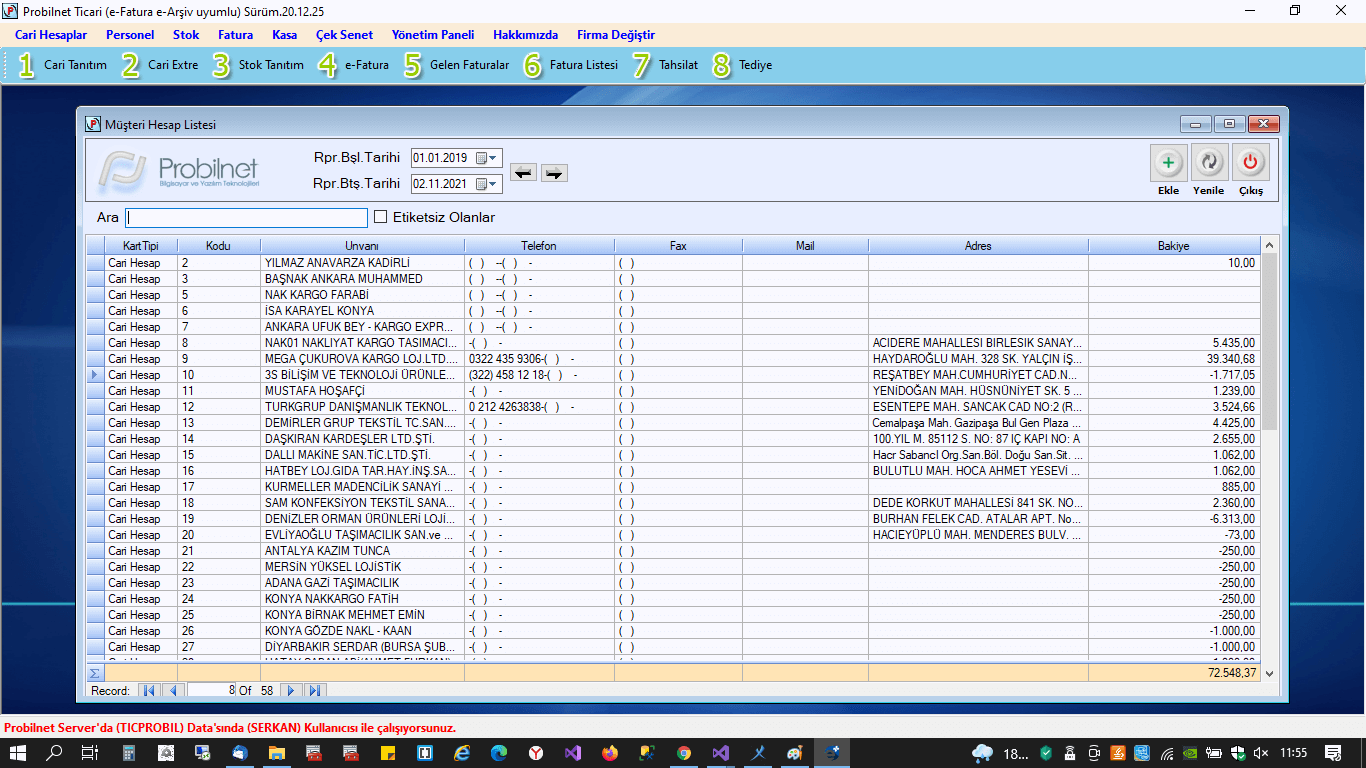This screenshot has width=1366, height=768.
Task: Open the e-Fatura toolbar shortcut
Action: pos(354,65)
